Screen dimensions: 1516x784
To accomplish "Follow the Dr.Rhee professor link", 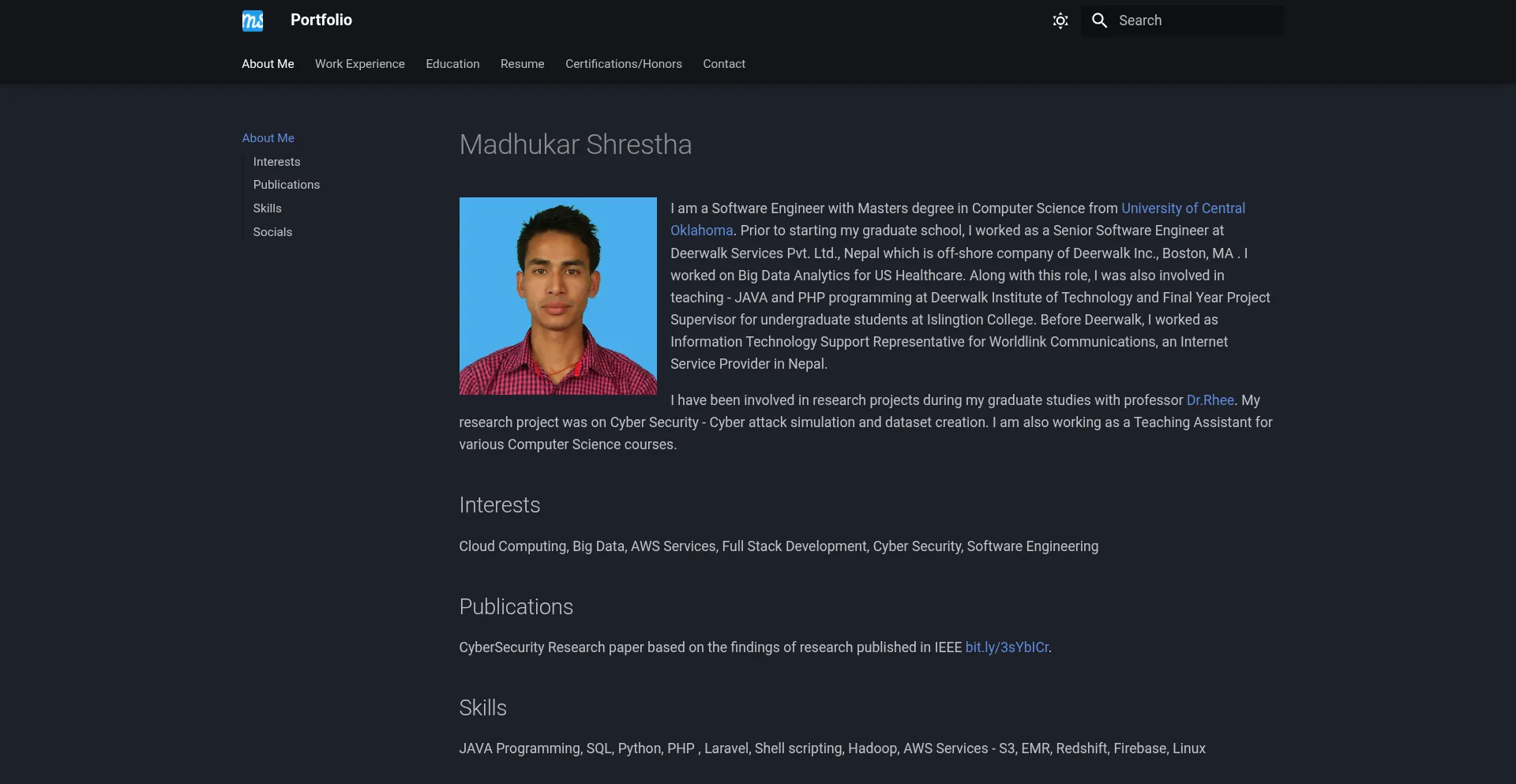I will pos(1210,400).
